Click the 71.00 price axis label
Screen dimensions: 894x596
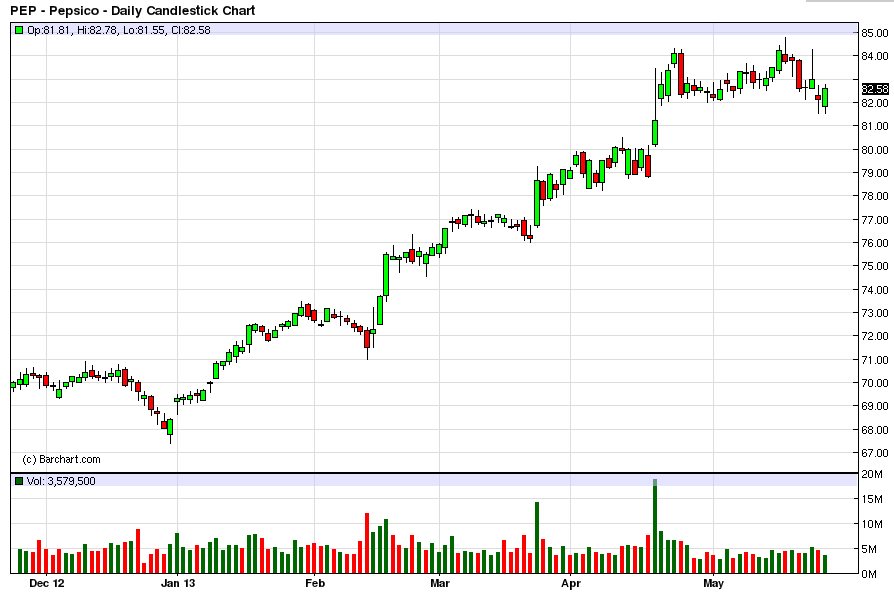point(875,360)
